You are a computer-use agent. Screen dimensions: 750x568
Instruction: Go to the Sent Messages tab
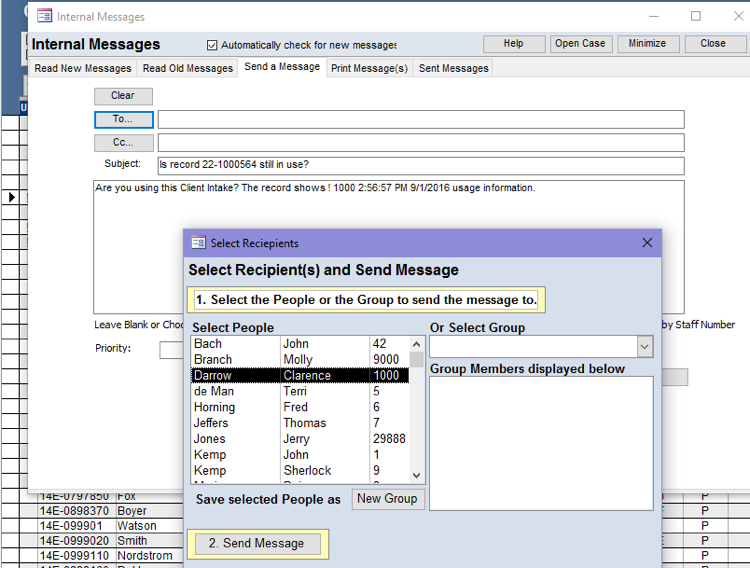[x=453, y=69]
